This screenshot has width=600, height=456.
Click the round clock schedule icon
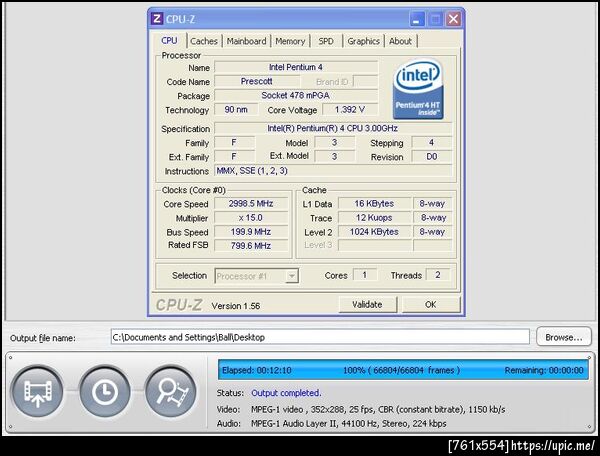(x=104, y=391)
